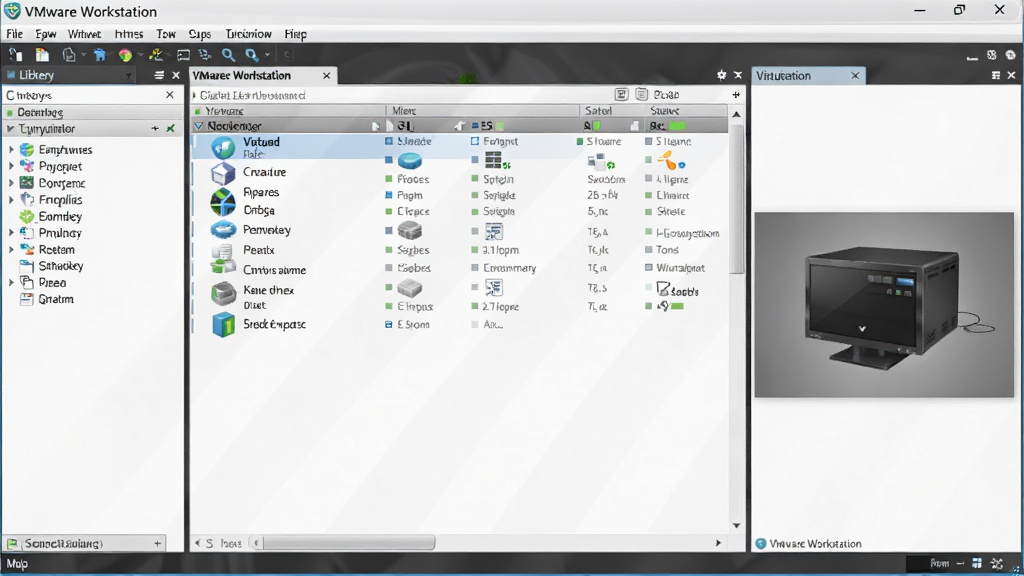Click the page icon with dropdown in toolbar

pos(69,55)
